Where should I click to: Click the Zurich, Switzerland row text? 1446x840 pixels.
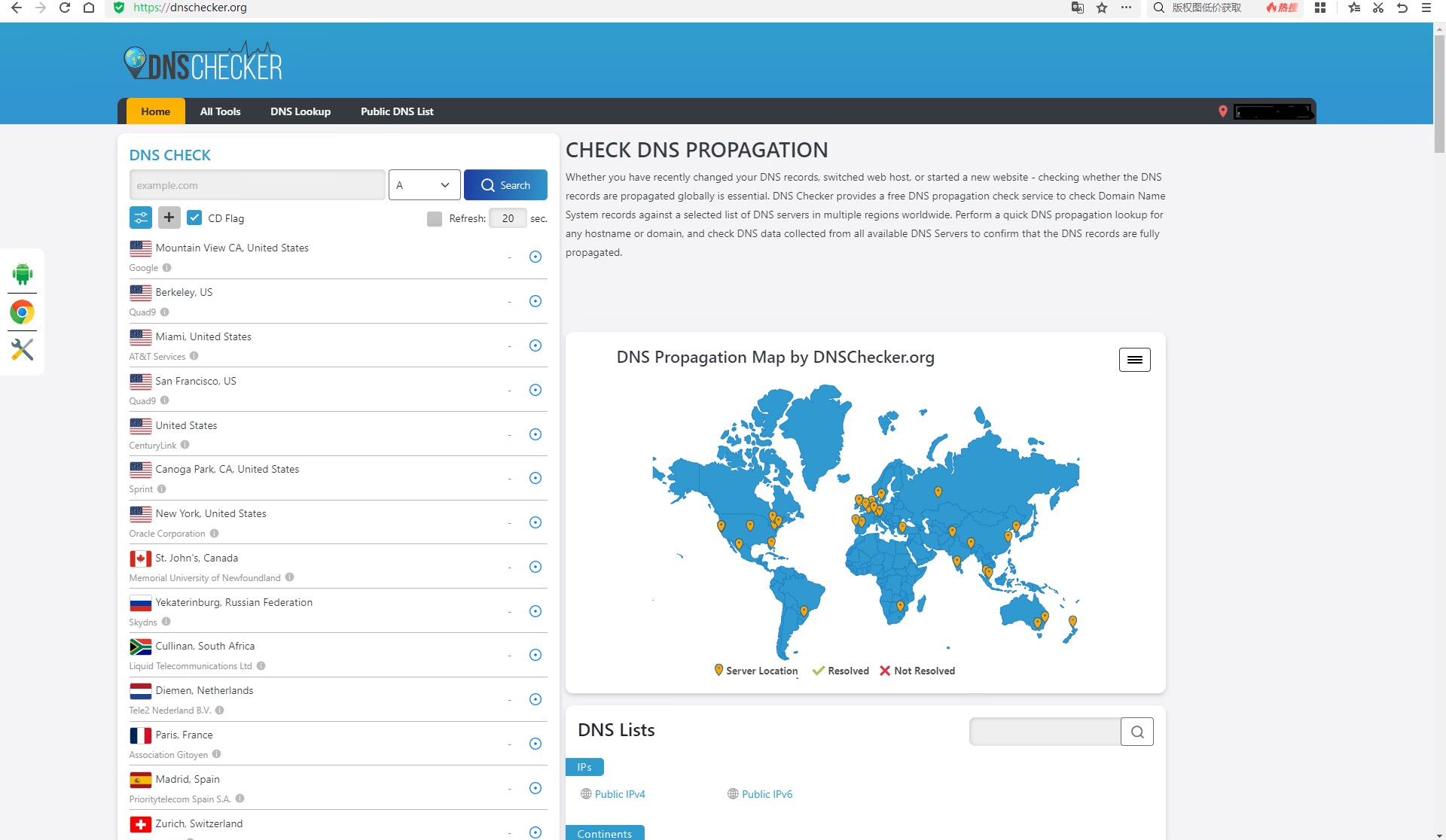pos(199,823)
